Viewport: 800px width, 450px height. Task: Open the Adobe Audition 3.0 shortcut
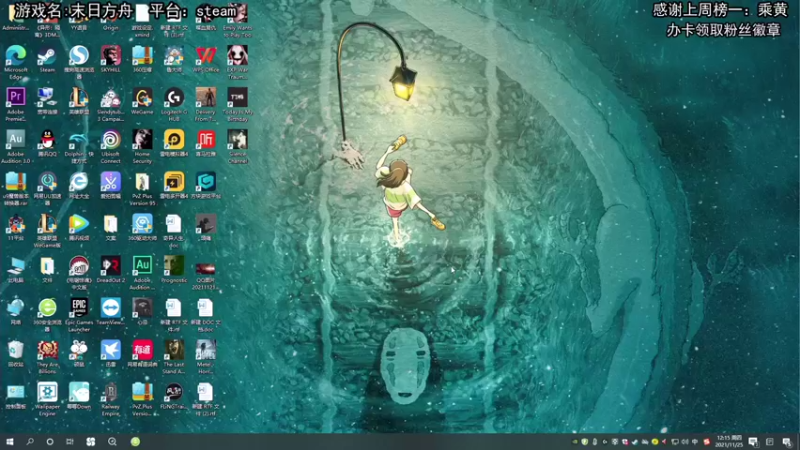tap(16, 145)
